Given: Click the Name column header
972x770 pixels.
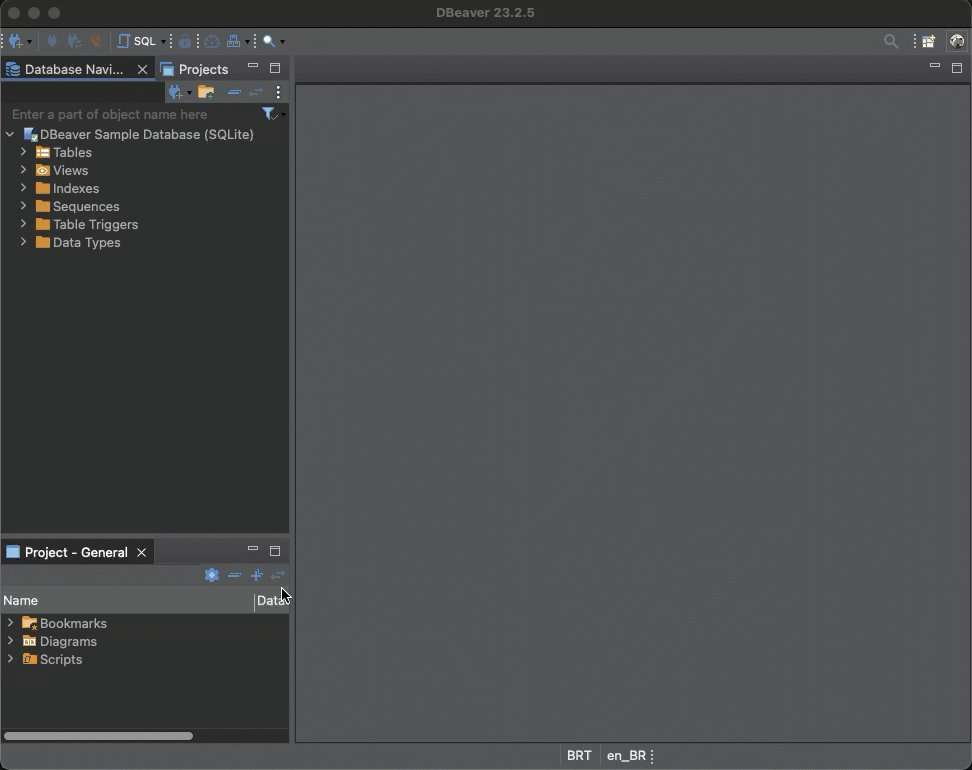Looking at the screenshot, I should pyautogui.click(x=127, y=601).
